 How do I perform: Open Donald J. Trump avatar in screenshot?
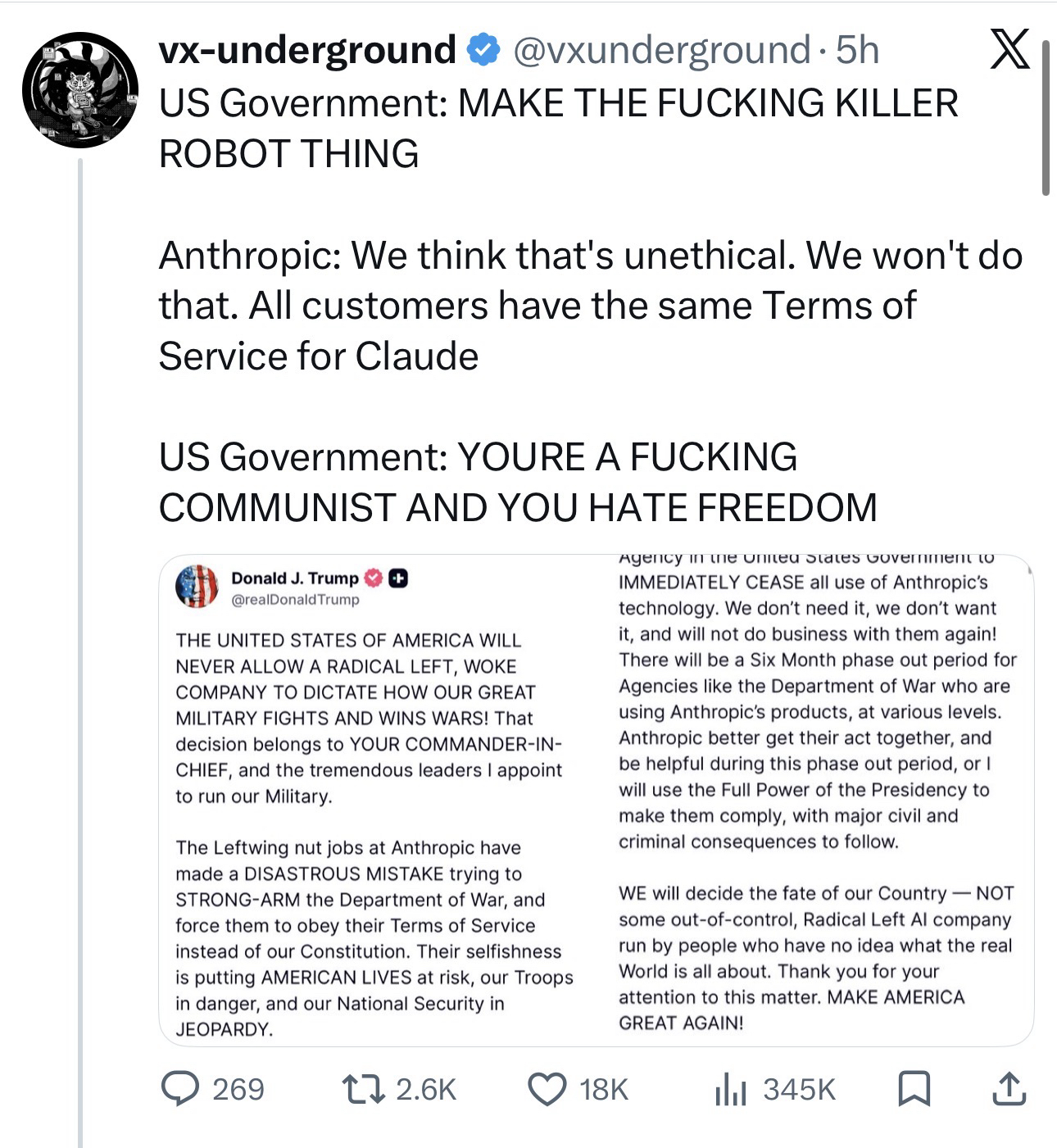click(197, 587)
